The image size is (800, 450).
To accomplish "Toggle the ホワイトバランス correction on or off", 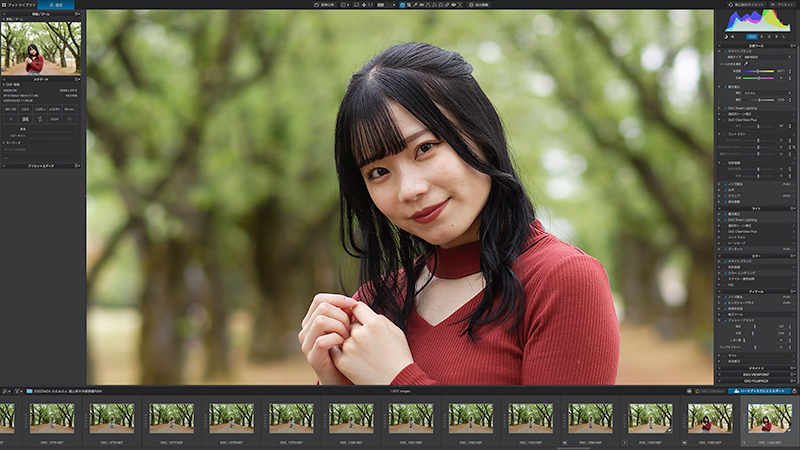I will coord(726,51).
